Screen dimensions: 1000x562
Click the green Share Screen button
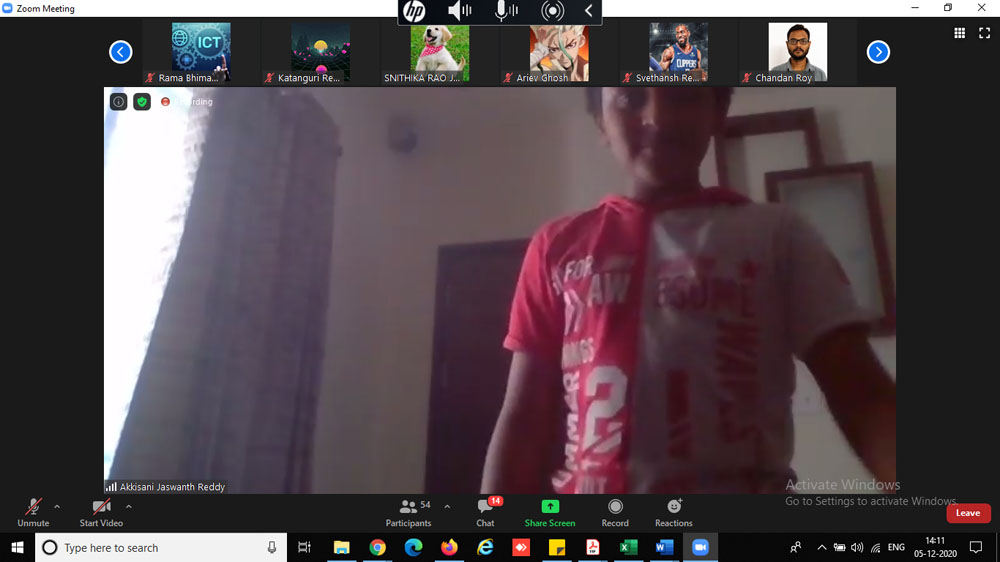pyautogui.click(x=550, y=512)
